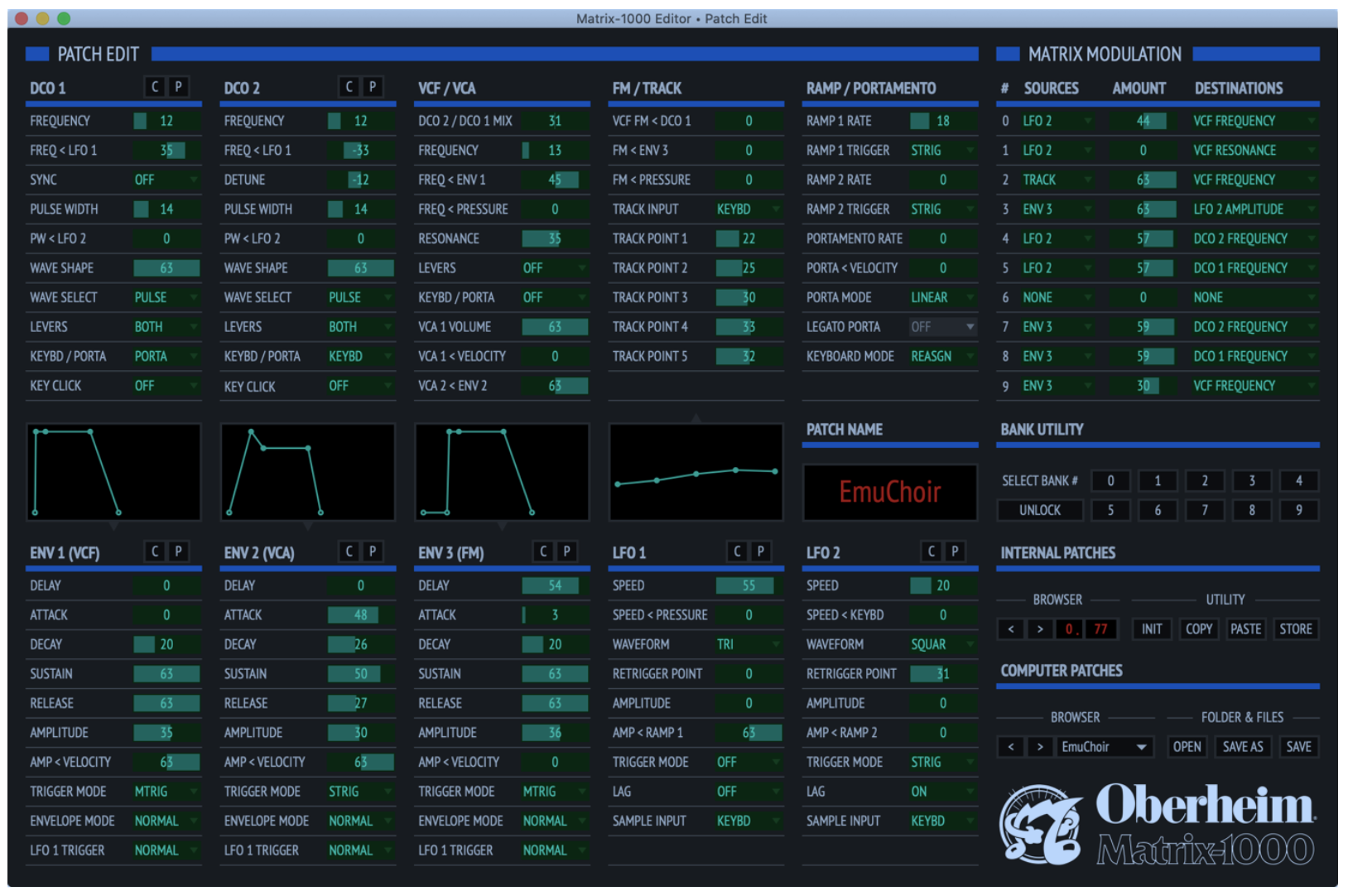The height and width of the screenshot is (896, 1348).
Task: Select bank number 1
Action: tap(1158, 481)
